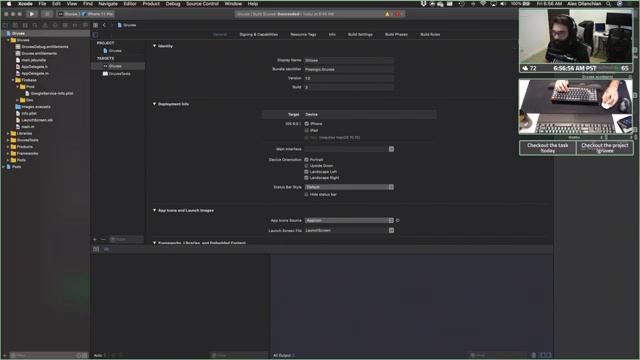The width and height of the screenshot is (640, 360).
Task: Show the Source Control navigator
Action: pyautogui.click(x=15, y=25)
